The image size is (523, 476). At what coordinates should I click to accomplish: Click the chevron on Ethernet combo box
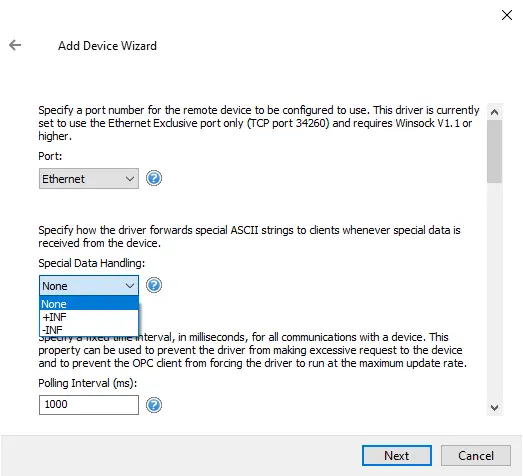(x=130, y=179)
